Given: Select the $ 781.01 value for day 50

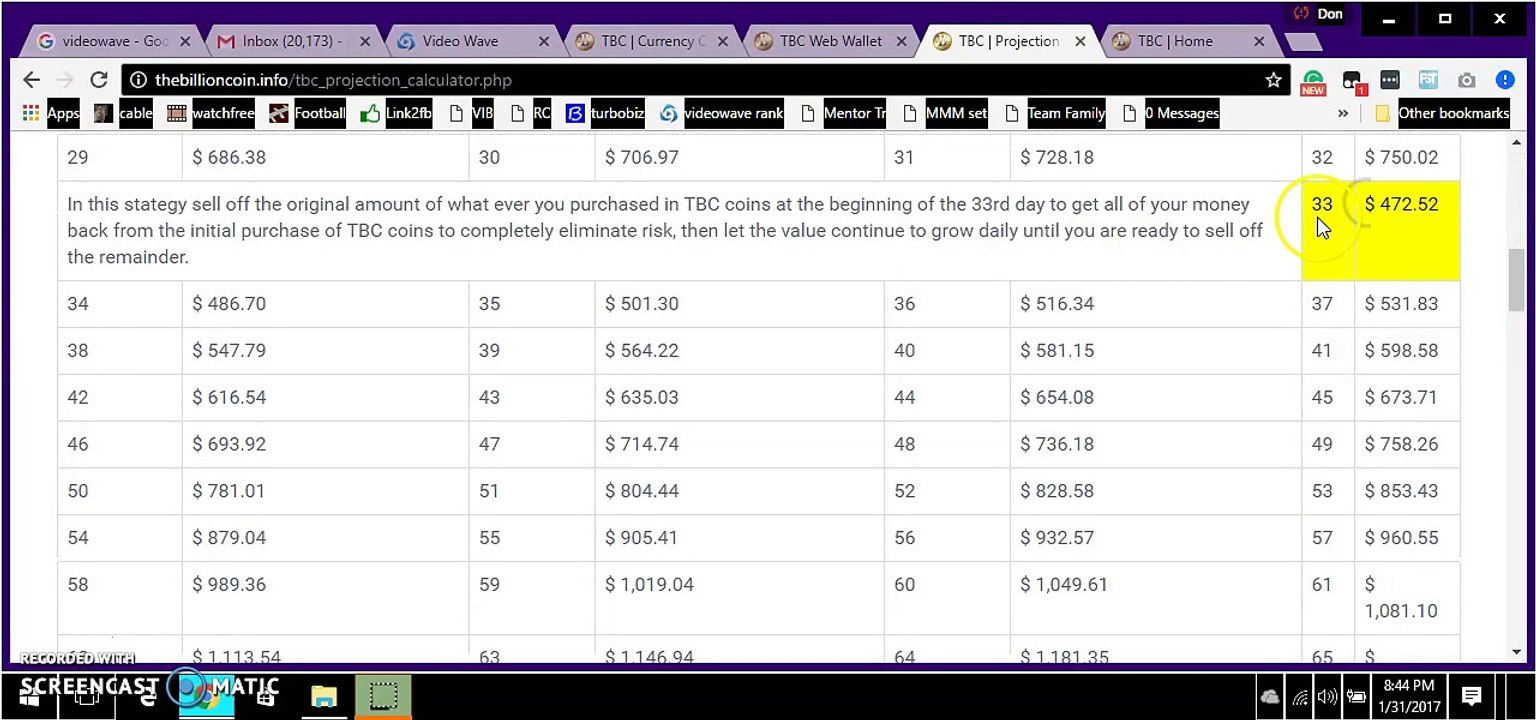Looking at the screenshot, I should (229, 491).
